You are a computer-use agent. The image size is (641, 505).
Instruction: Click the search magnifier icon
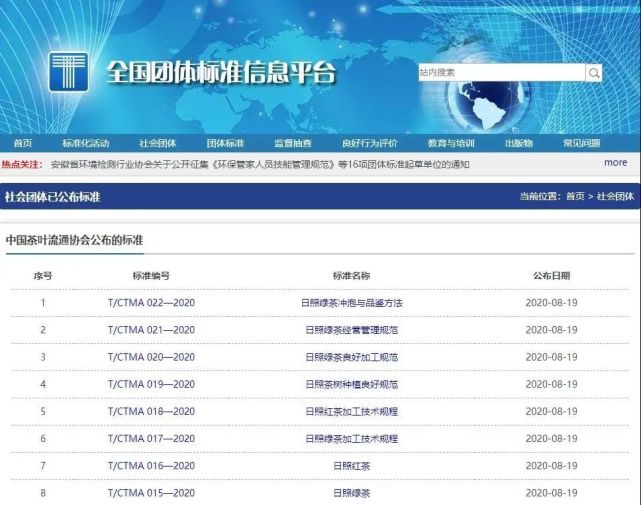594,73
